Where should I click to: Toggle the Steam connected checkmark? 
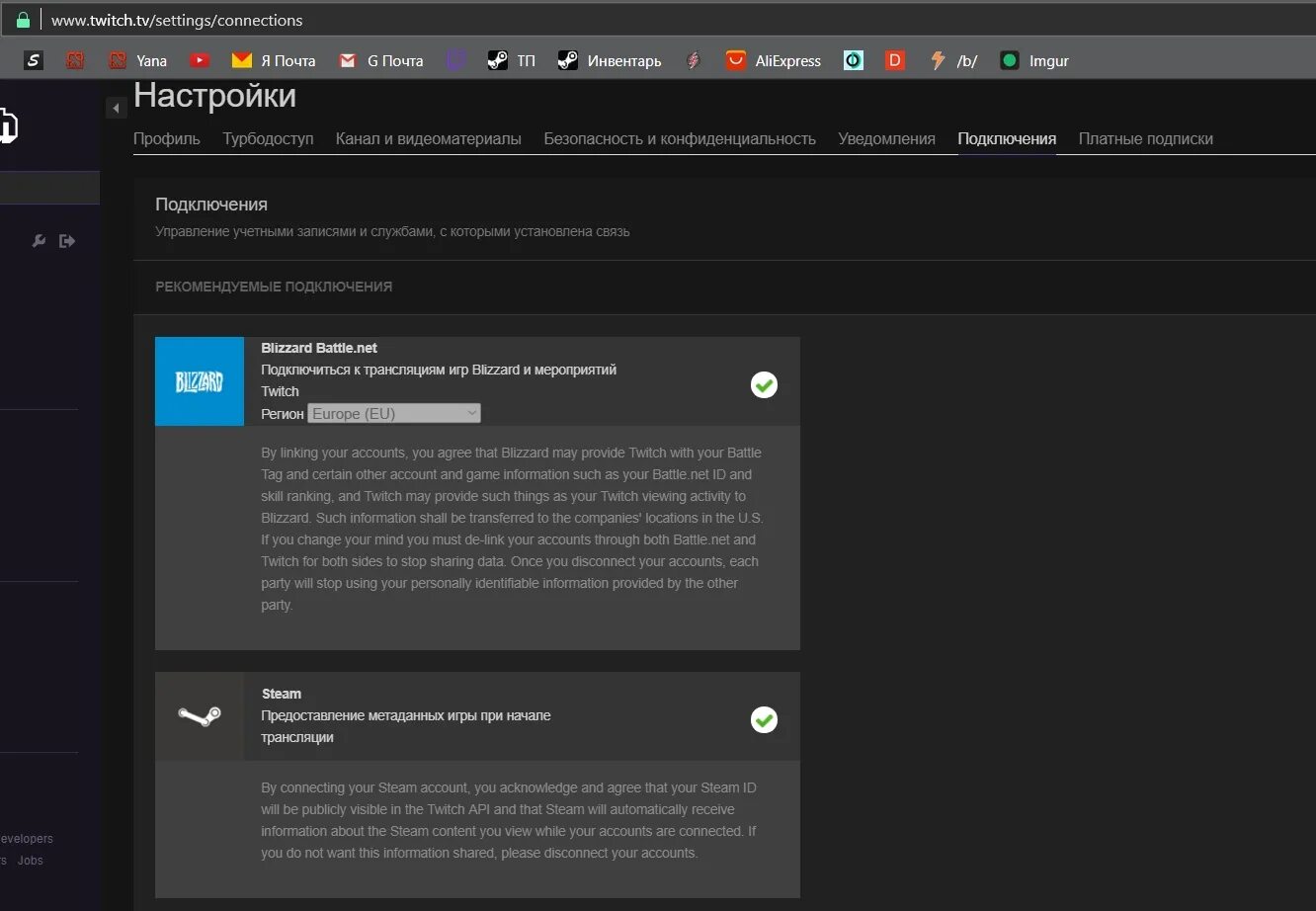pyautogui.click(x=764, y=719)
